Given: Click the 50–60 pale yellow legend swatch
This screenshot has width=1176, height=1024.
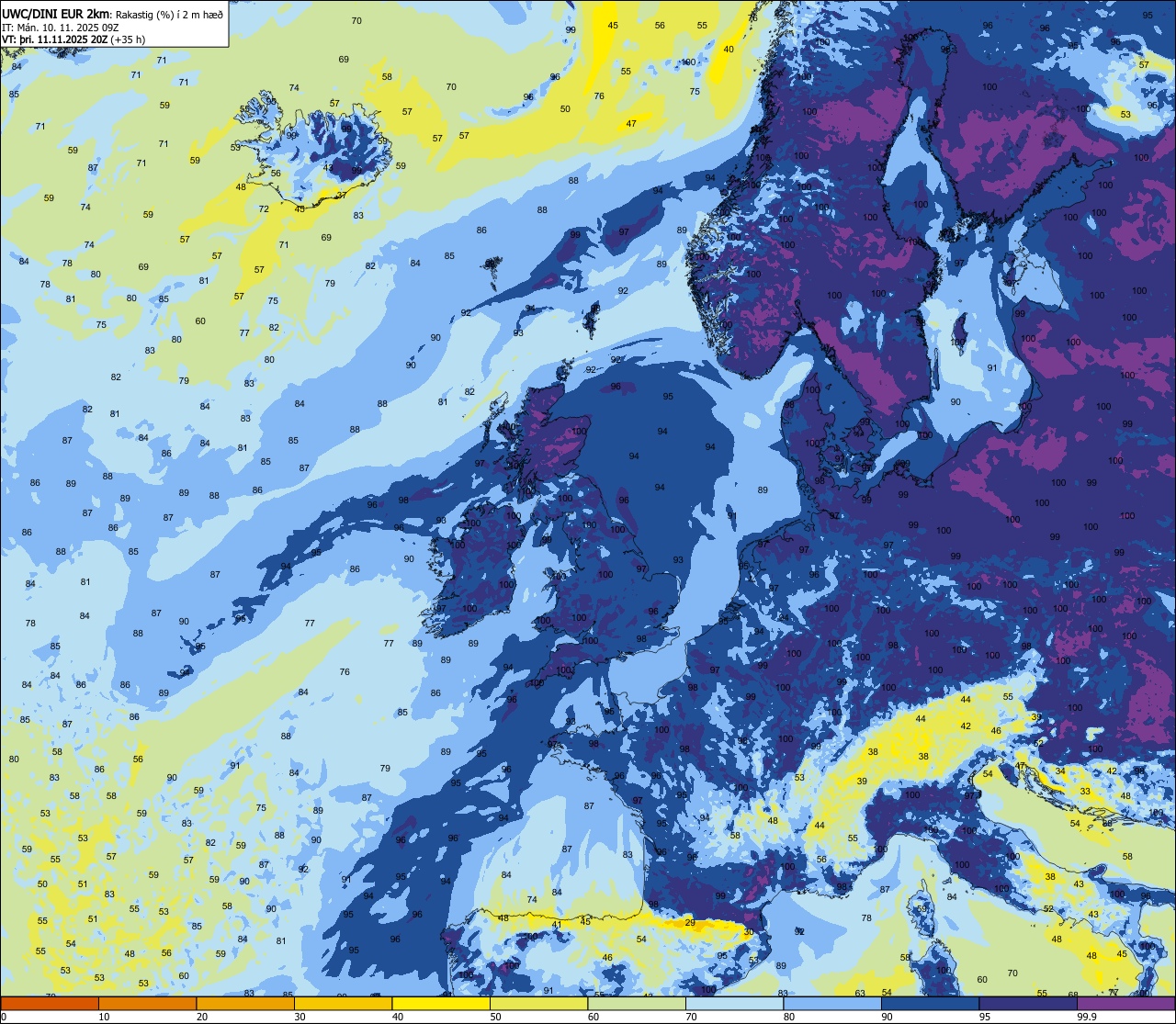Looking at the screenshot, I should pyautogui.click(x=538, y=1003).
